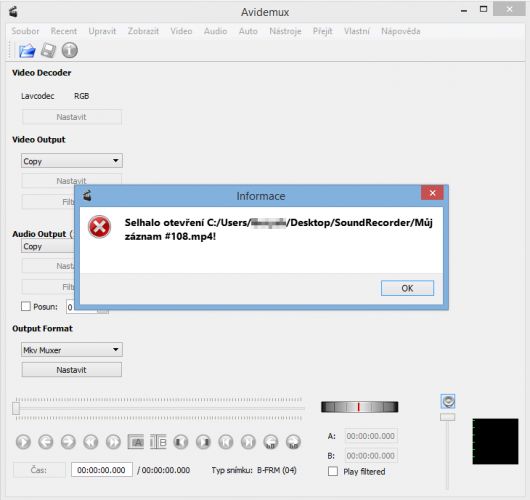Toggle the Play filtered checkbox

click(333, 471)
